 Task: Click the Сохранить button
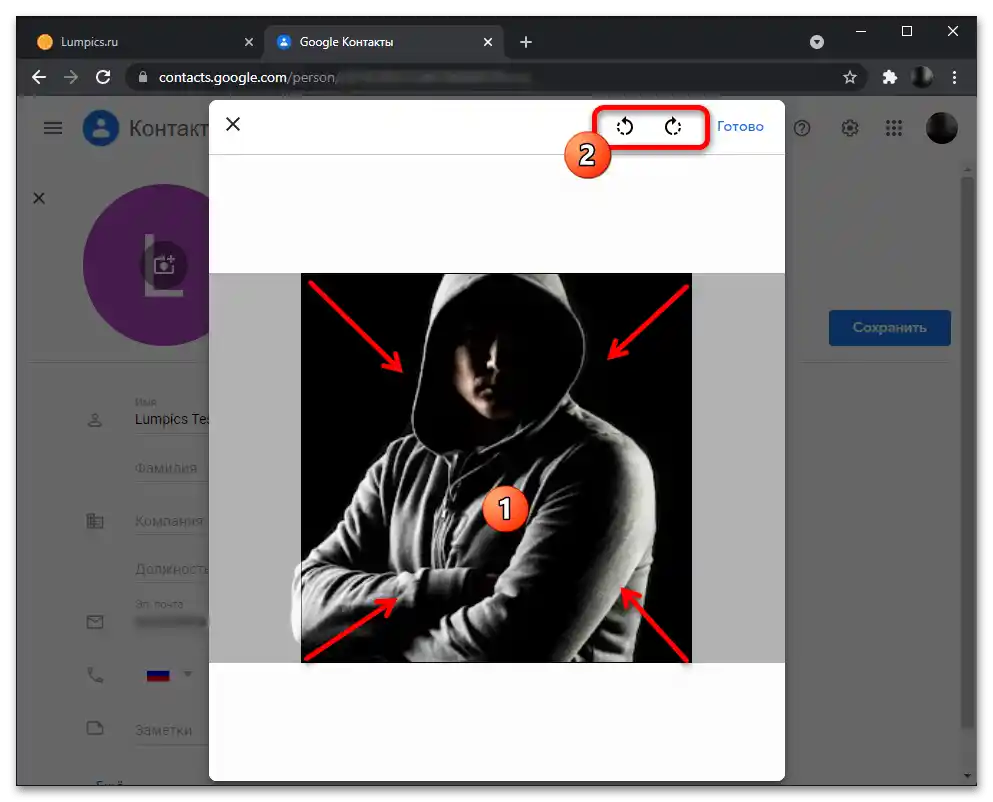(x=890, y=328)
